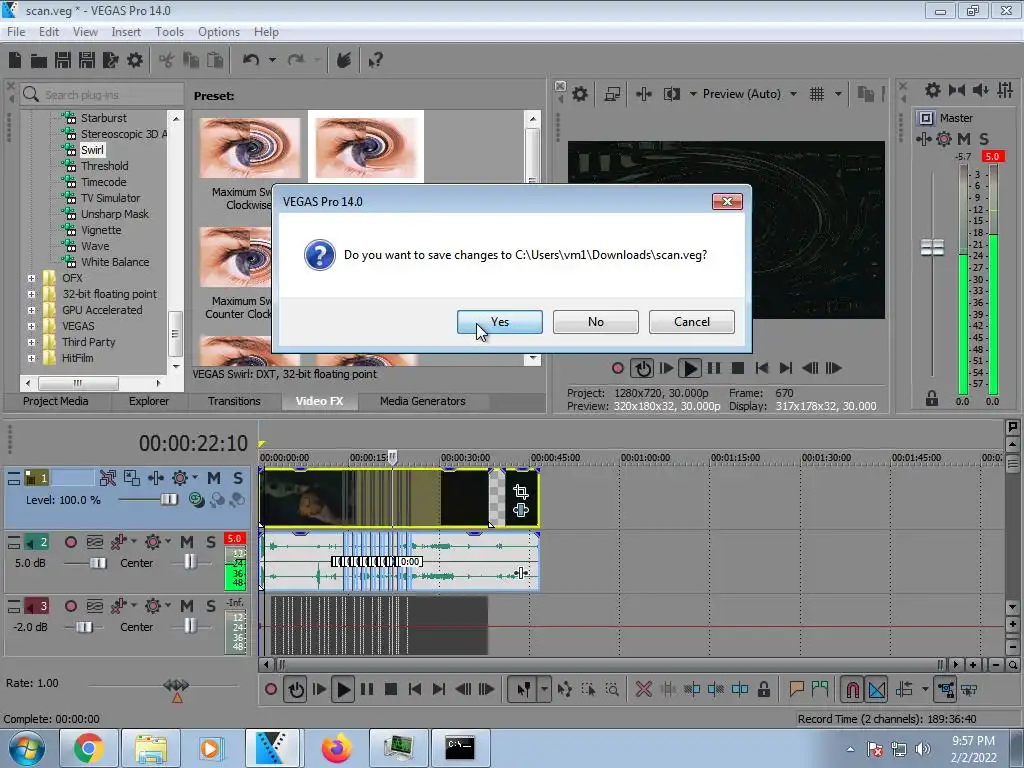Open track 1 FX gear icon
The width and height of the screenshot is (1024, 768).
tap(180, 478)
